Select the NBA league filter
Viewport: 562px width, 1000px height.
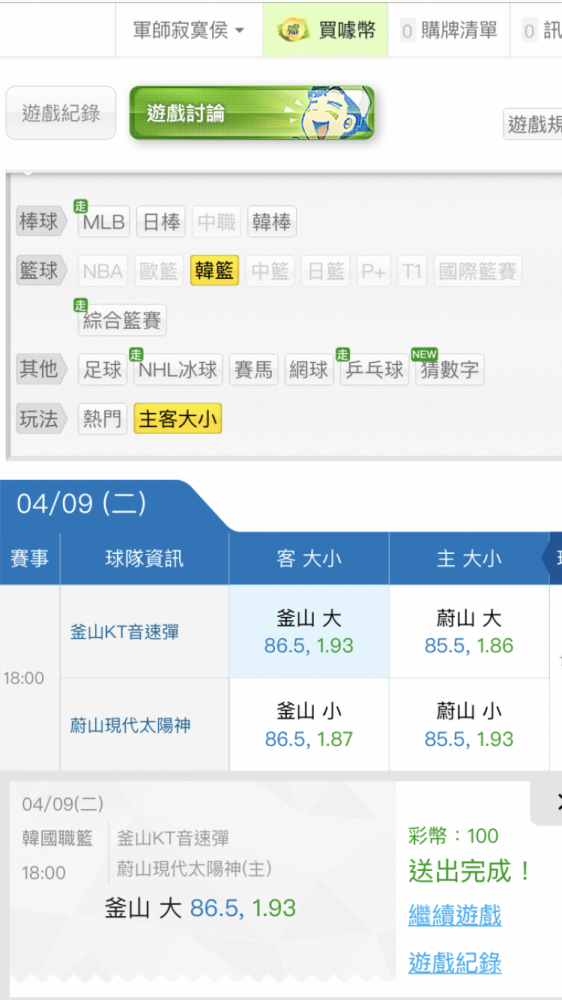pyautogui.click(x=103, y=271)
